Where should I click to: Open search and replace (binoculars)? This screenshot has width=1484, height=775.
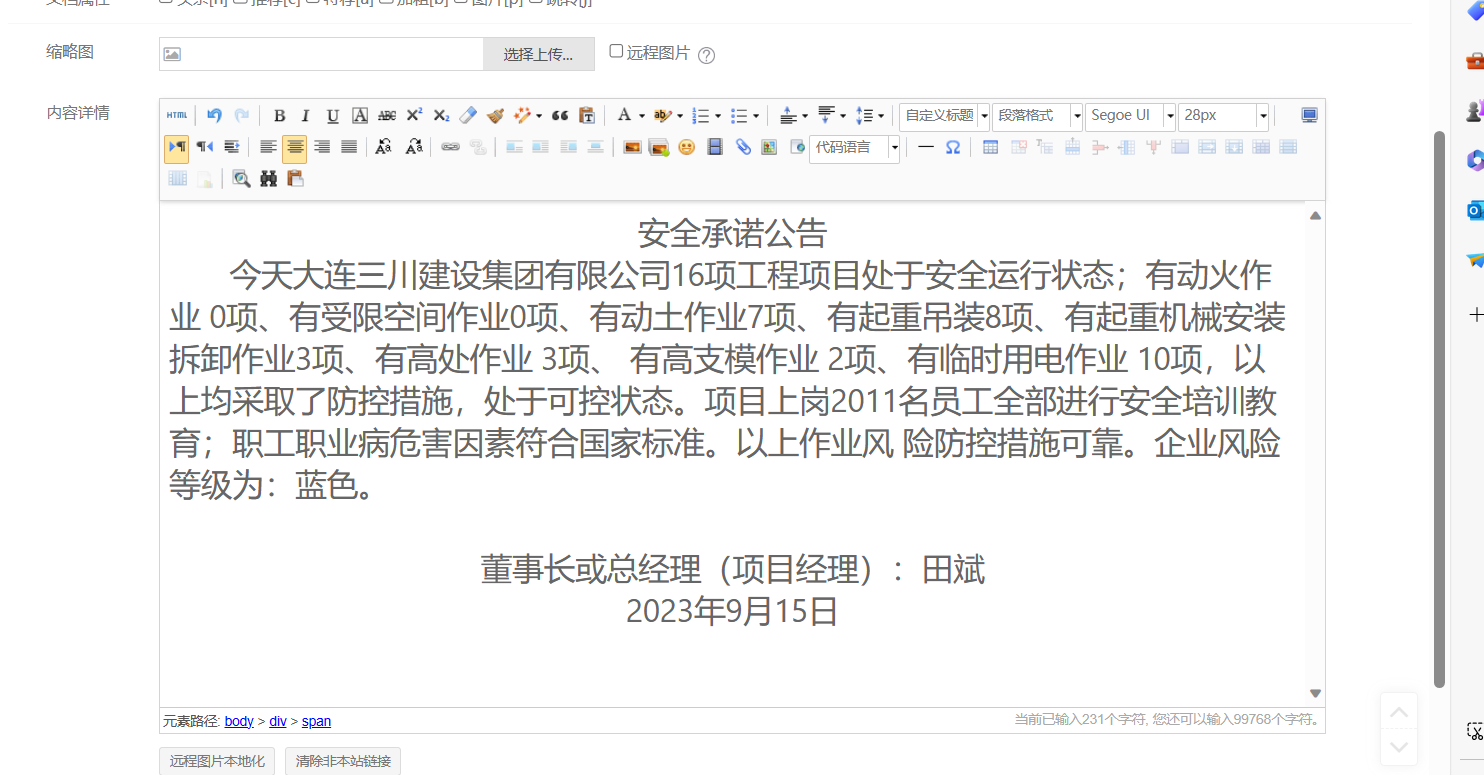268,178
